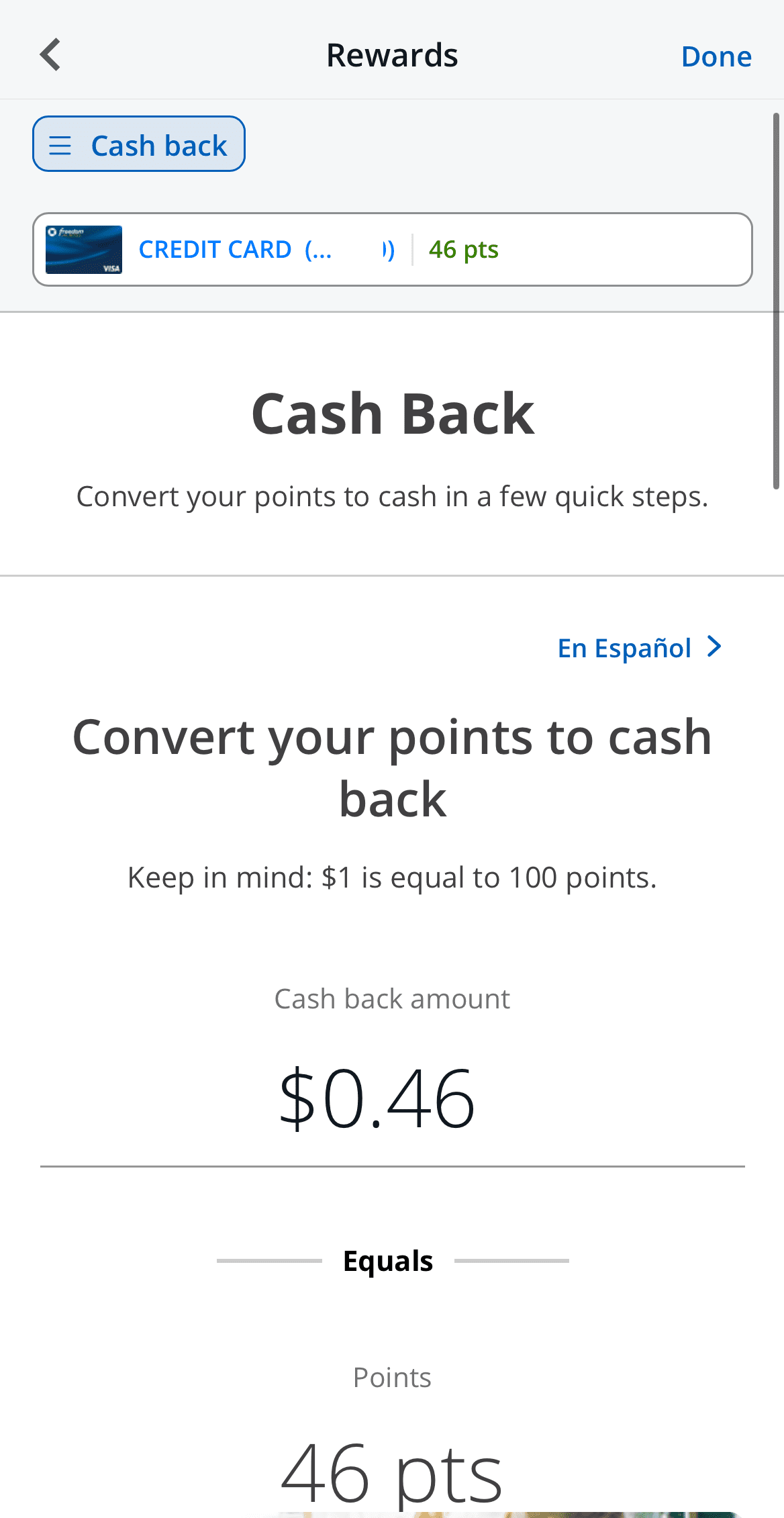Screen dimensions: 784x1518
Task: Expand the credit card account selector row
Action: [392, 249]
